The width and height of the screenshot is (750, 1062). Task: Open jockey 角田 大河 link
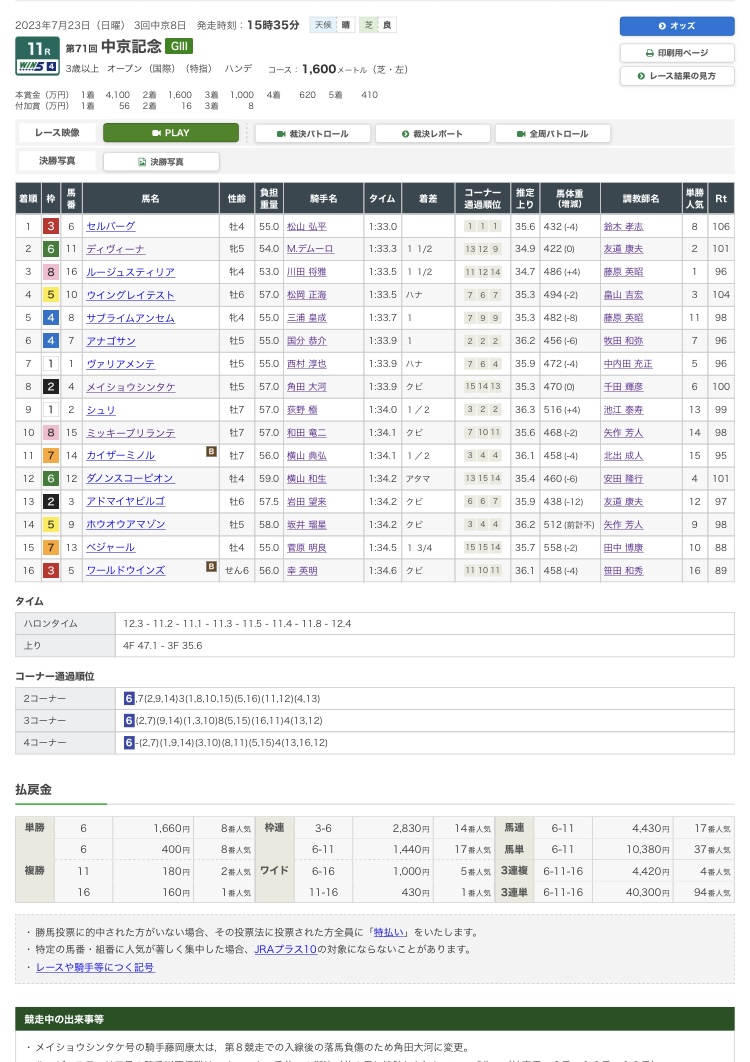tap(306, 387)
